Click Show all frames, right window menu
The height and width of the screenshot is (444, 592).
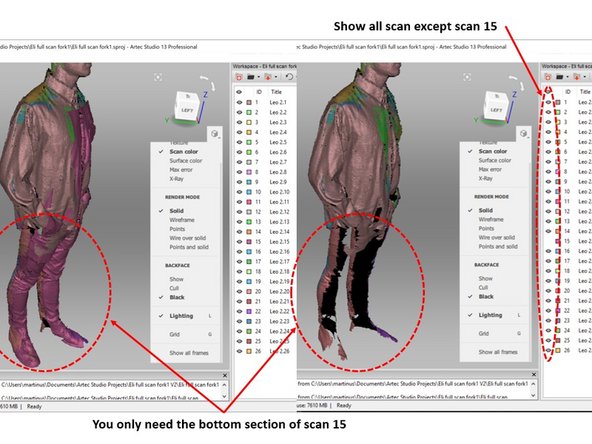pos(498,352)
